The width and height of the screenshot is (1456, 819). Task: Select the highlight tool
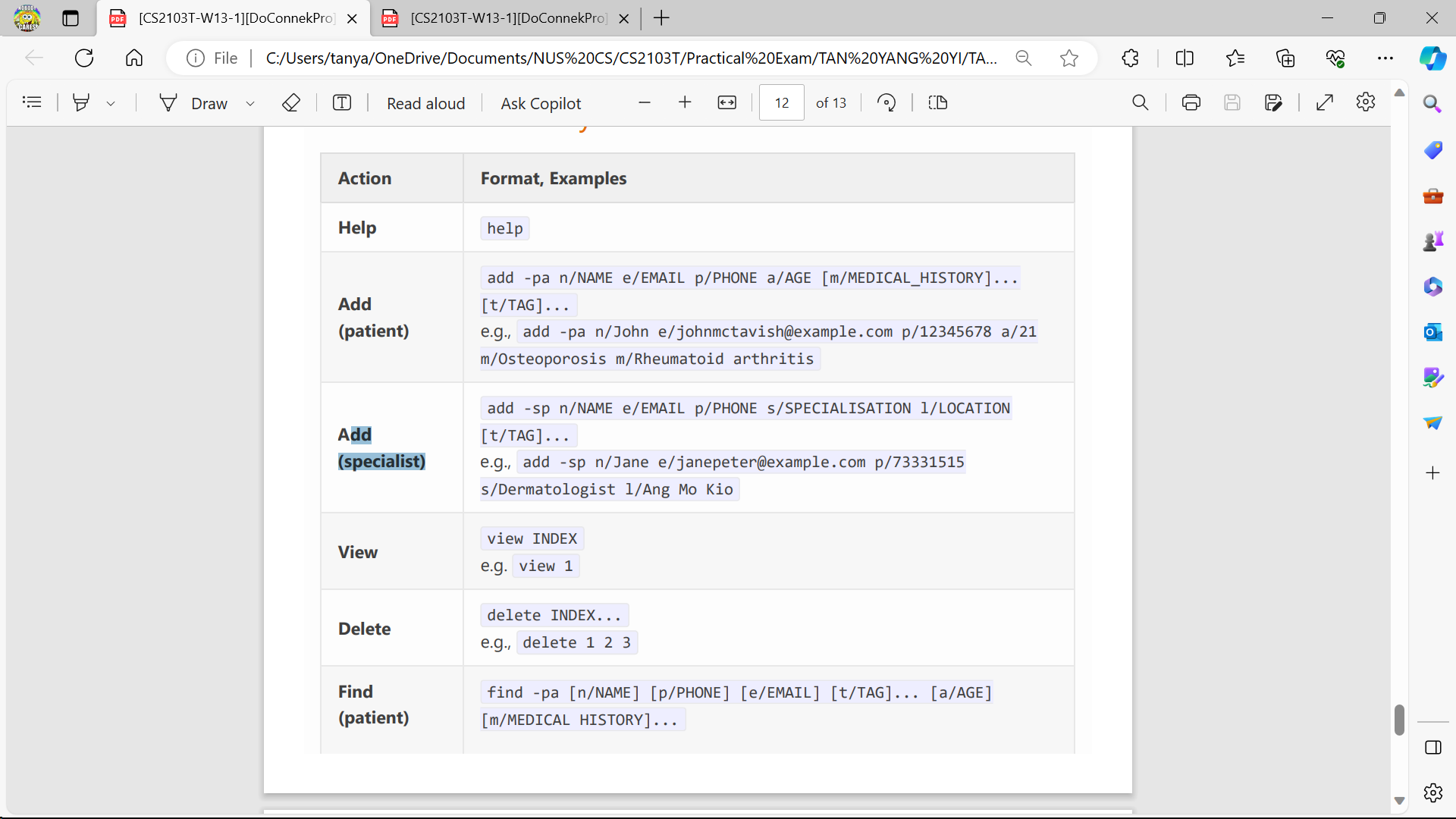point(81,102)
